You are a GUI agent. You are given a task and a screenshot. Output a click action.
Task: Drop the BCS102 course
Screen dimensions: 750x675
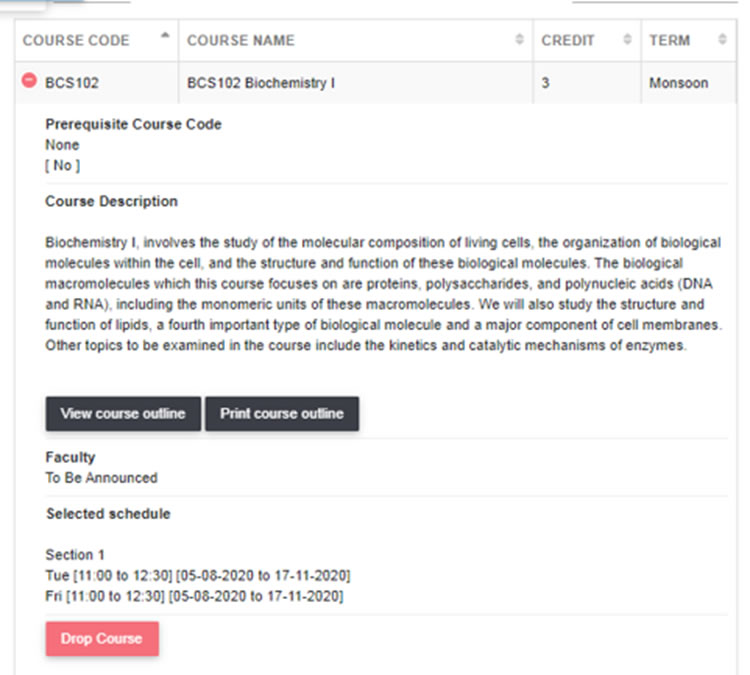[x=102, y=638]
